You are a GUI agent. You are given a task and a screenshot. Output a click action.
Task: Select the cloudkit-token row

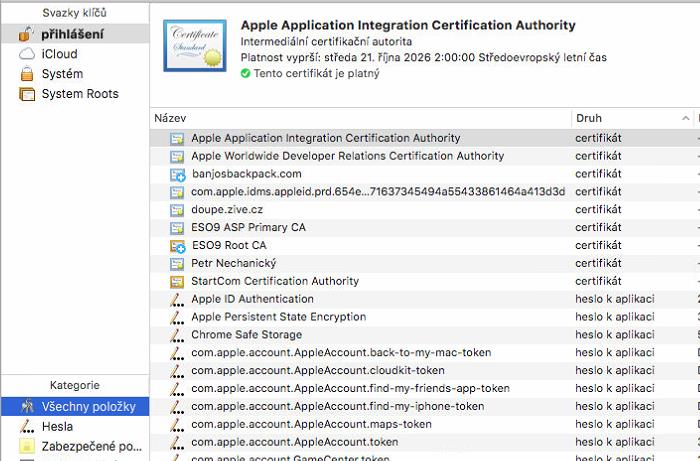[425, 370]
